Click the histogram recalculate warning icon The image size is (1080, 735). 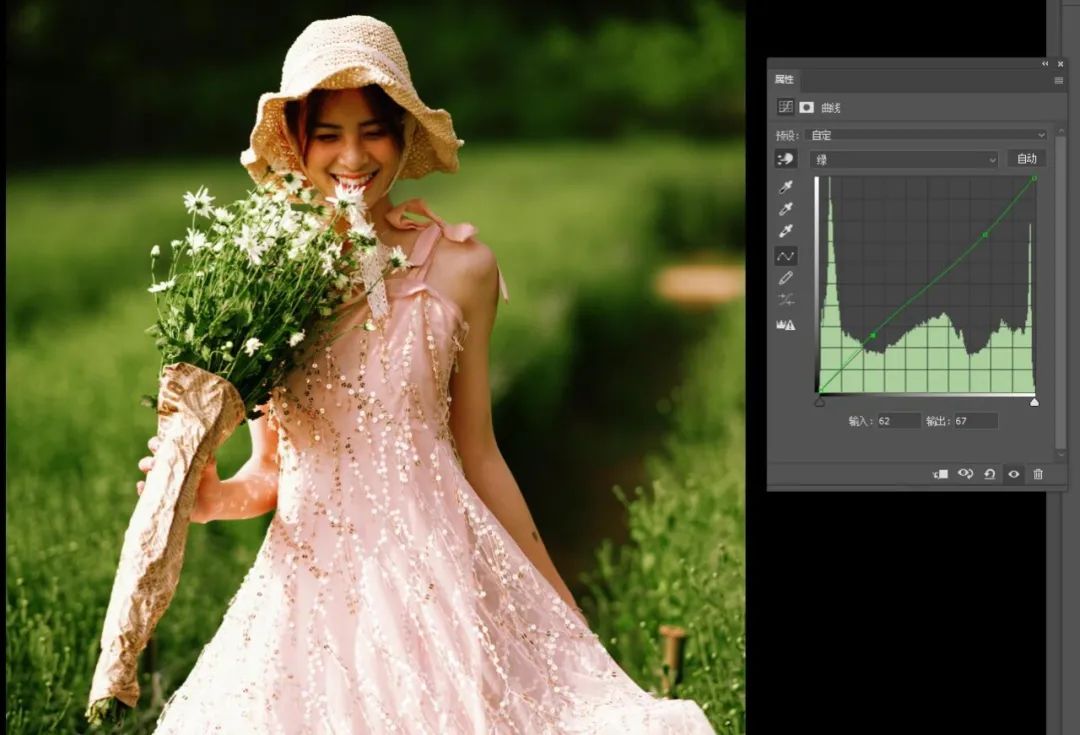pyautogui.click(x=786, y=324)
